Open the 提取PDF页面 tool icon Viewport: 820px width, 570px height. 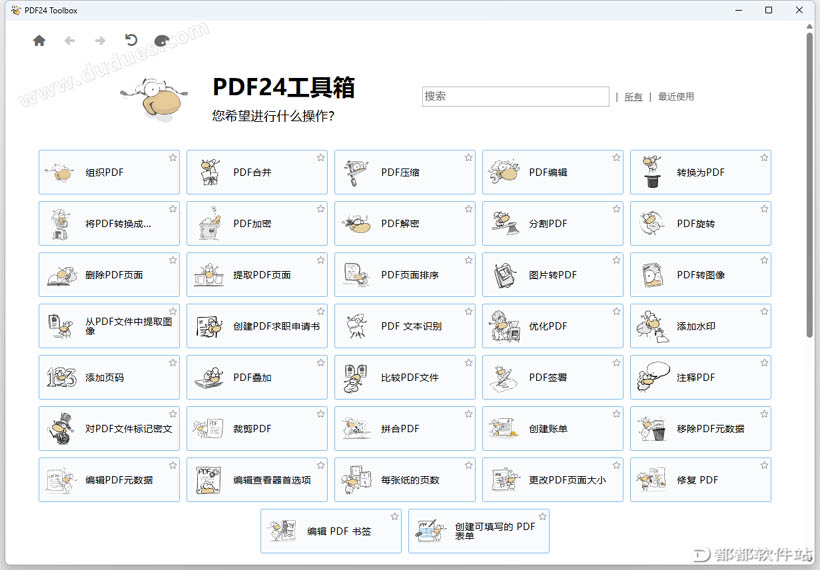(209, 275)
